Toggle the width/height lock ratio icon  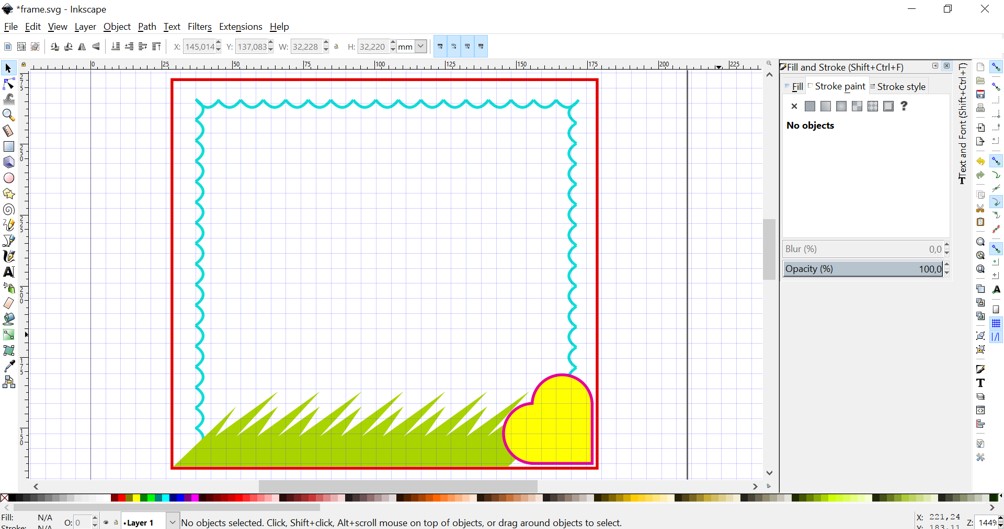(337, 46)
